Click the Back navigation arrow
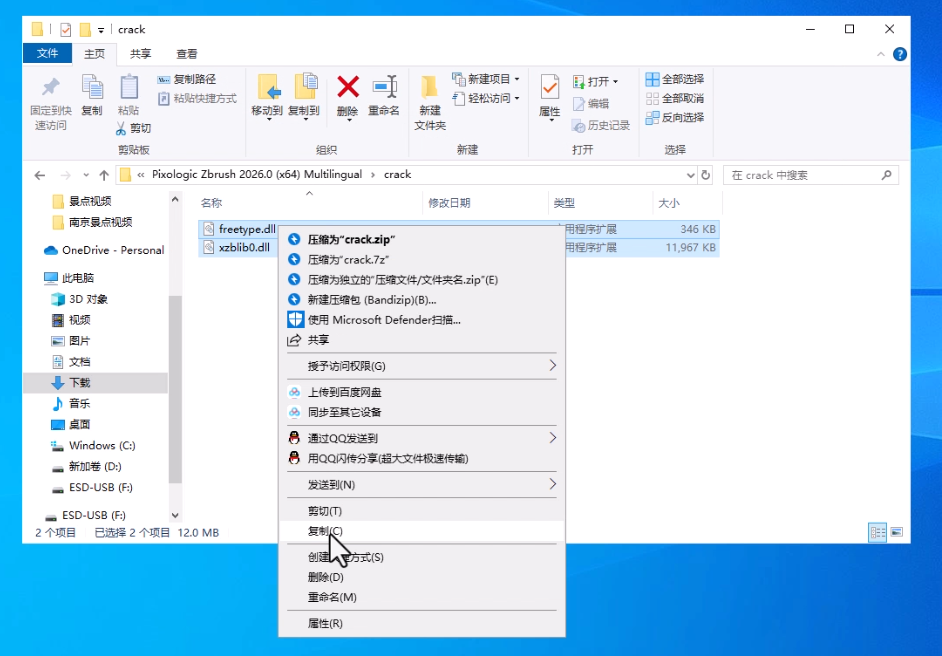Viewport: 942px width, 656px height. [40, 175]
